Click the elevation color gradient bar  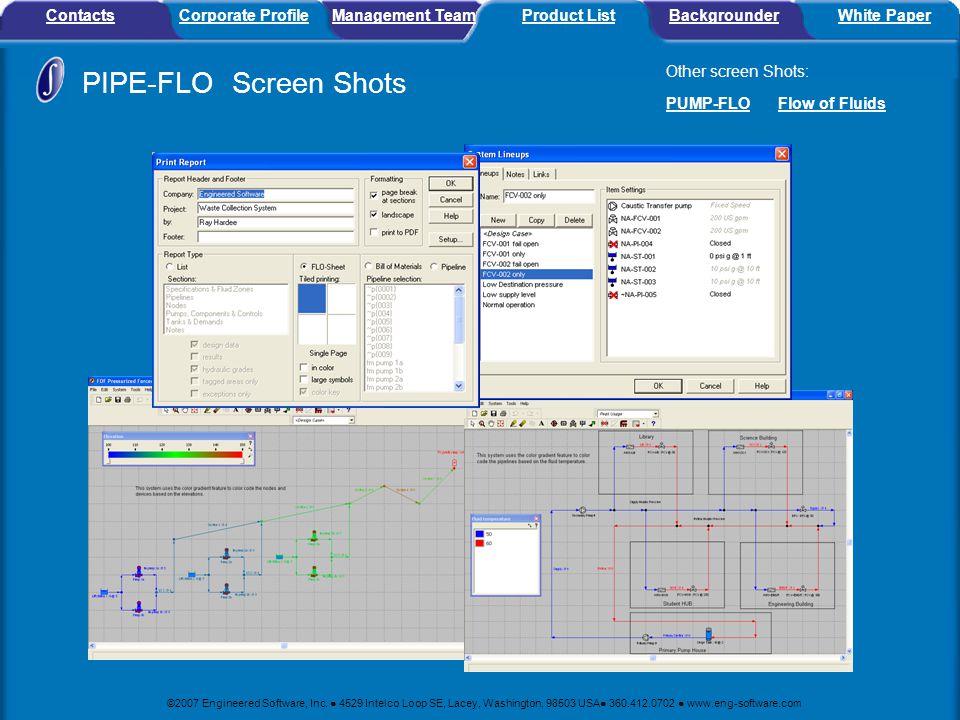coord(175,455)
